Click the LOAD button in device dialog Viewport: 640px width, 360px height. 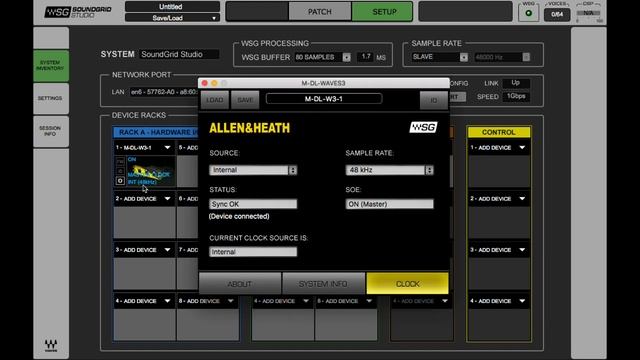tap(214, 100)
